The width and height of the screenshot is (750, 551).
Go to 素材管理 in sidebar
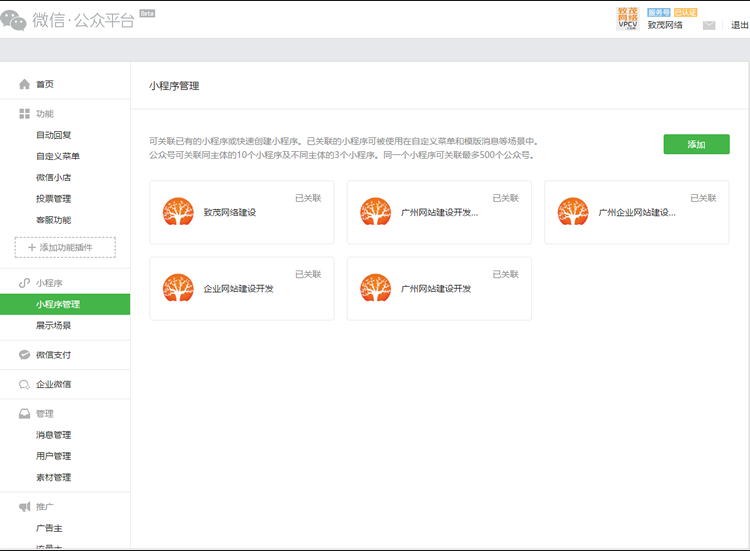click(54, 477)
